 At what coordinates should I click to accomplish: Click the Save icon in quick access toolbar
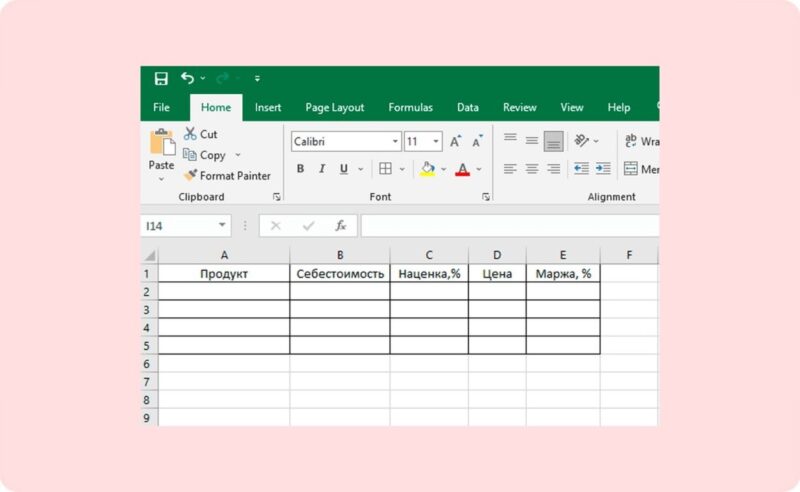pos(161,78)
